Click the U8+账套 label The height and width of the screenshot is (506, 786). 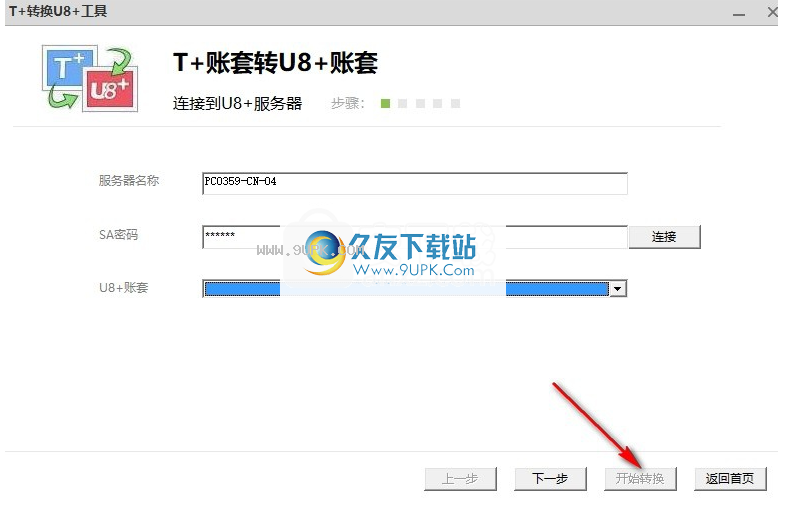pyautogui.click(x=124, y=288)
